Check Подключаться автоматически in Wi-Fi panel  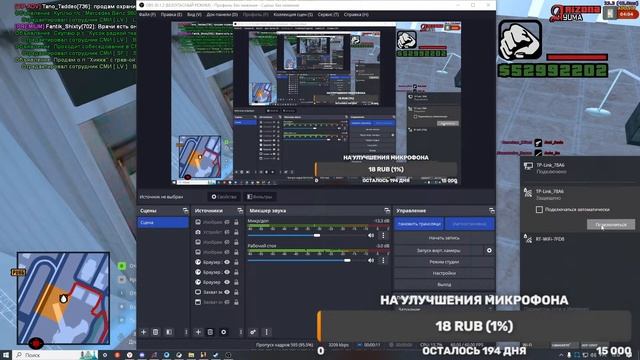[539, 209]
